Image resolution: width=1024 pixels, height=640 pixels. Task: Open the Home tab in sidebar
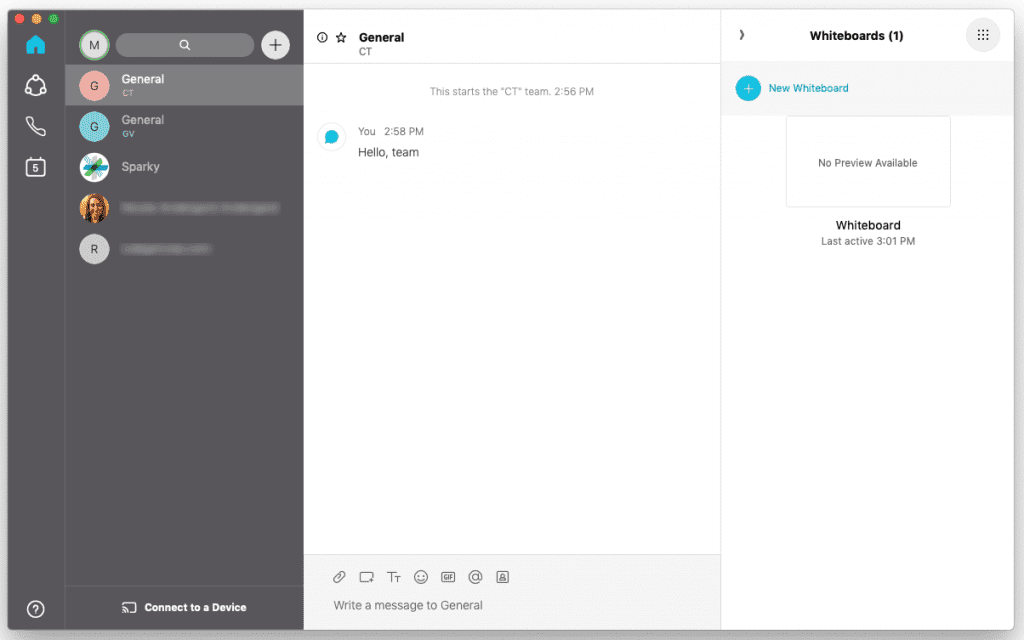pyautogui.click(x=36, y=44)
